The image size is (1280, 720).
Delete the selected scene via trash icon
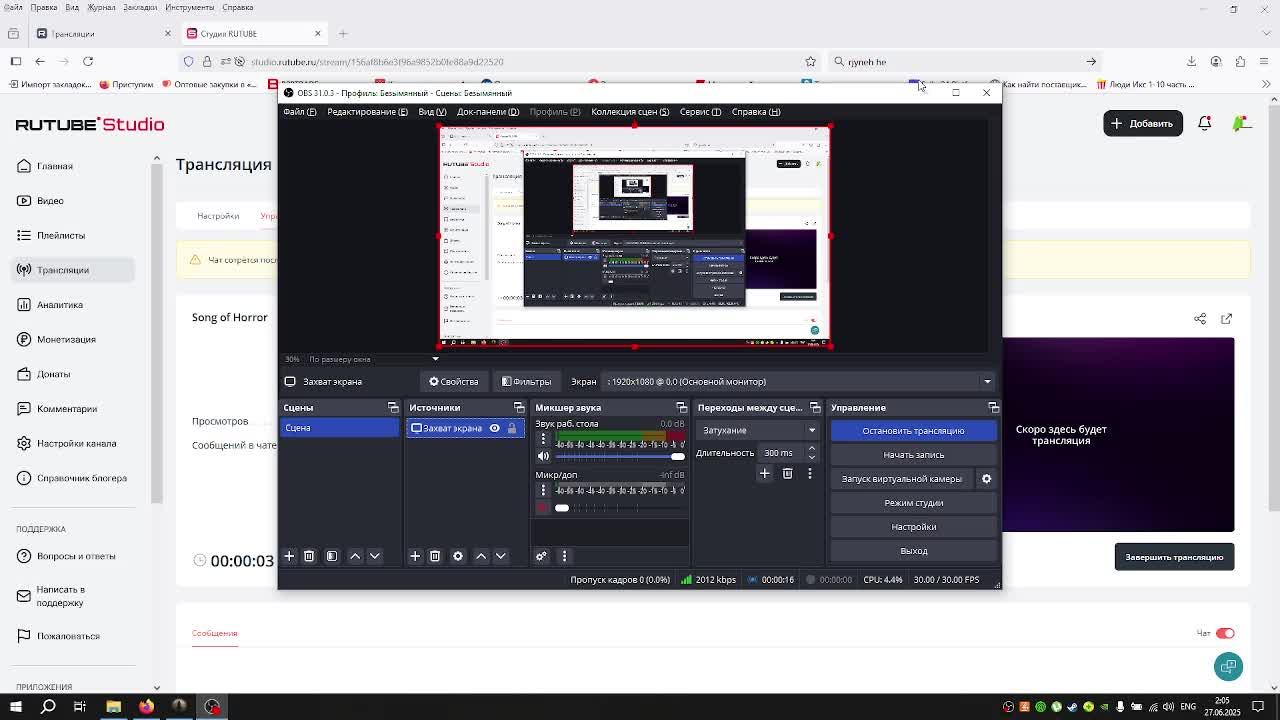point(309,556)
